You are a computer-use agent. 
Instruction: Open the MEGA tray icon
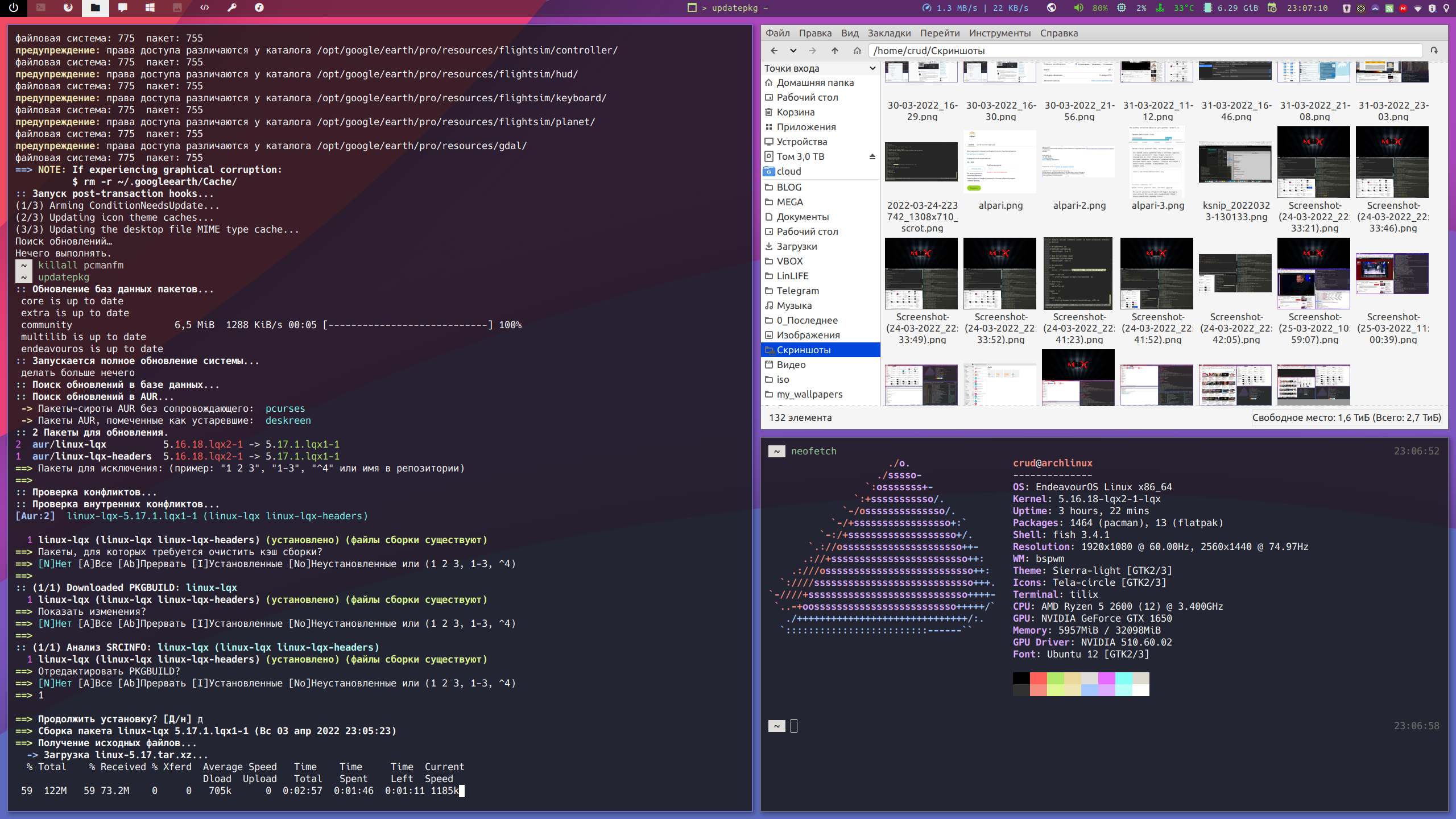click(1403, 8)
